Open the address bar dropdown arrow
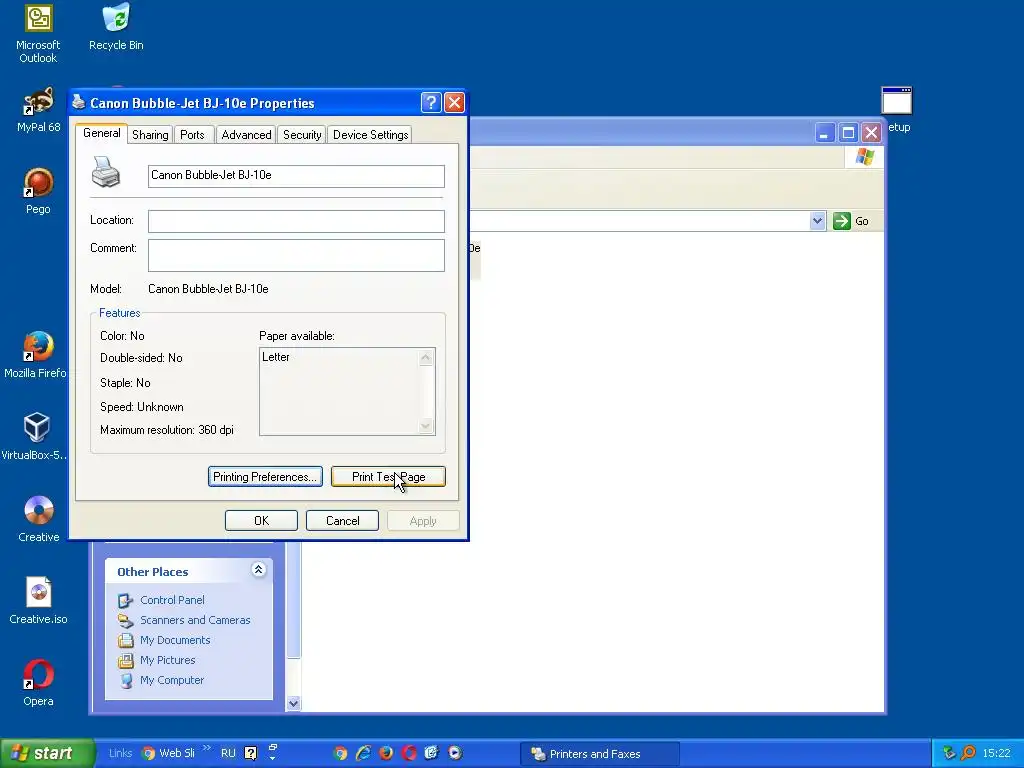The height and width of the screenshot is (768, 1024). 817,221
